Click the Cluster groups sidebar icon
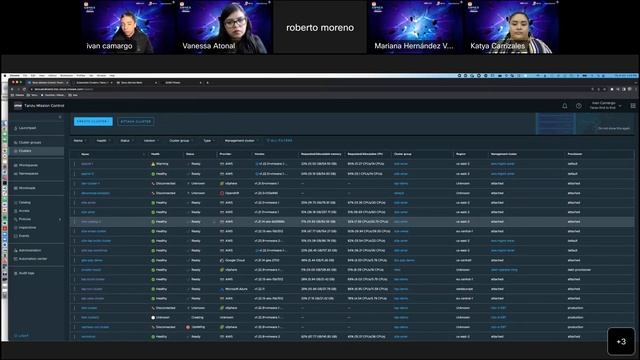Screen dimensions: 640x360 coord(16,142)
